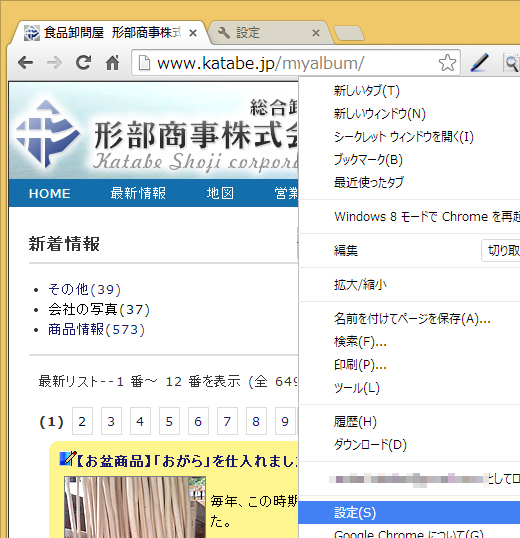Go to page 4 of the list
Image resolution: width=520 pixels, height=538 pixels.
click(x=140, y=421)
